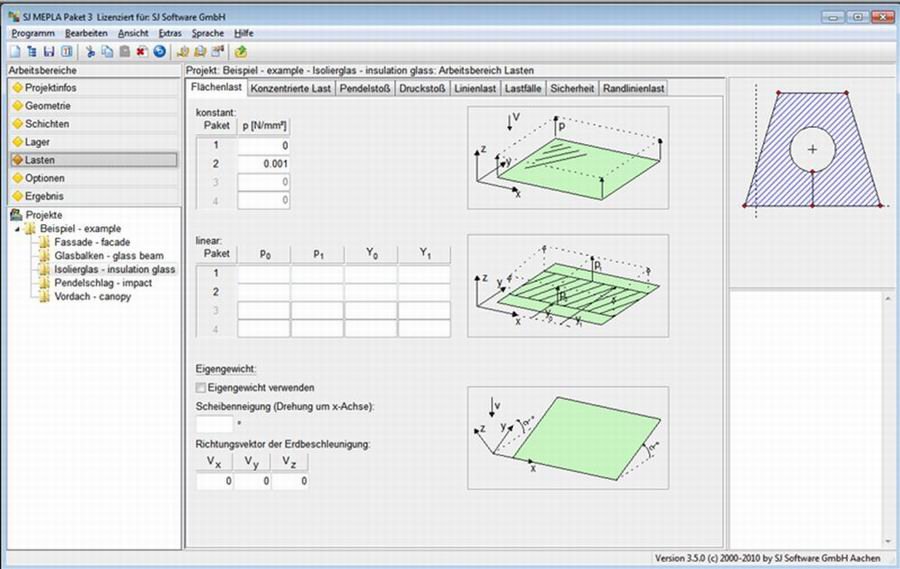This screenshot has width=900, height=569.
Task: Open the Geometrie work area
Action: click(94, 106)
